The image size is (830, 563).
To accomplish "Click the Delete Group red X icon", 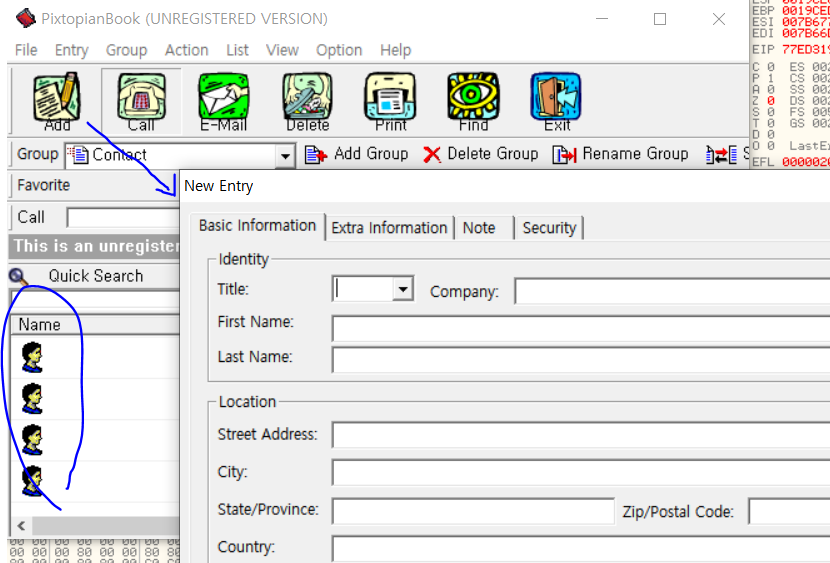I will (x=432, y=155).
